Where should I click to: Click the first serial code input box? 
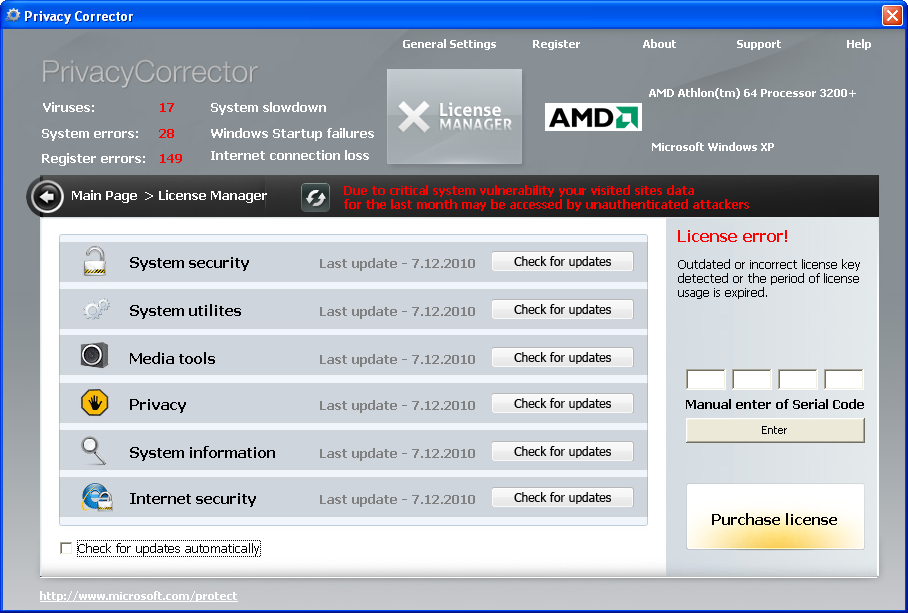[705, 379]
